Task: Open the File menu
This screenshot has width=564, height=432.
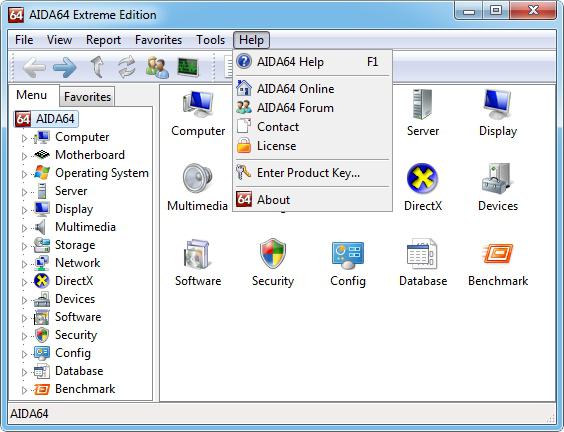Action: pyautogui.click(x=24, y=40)
